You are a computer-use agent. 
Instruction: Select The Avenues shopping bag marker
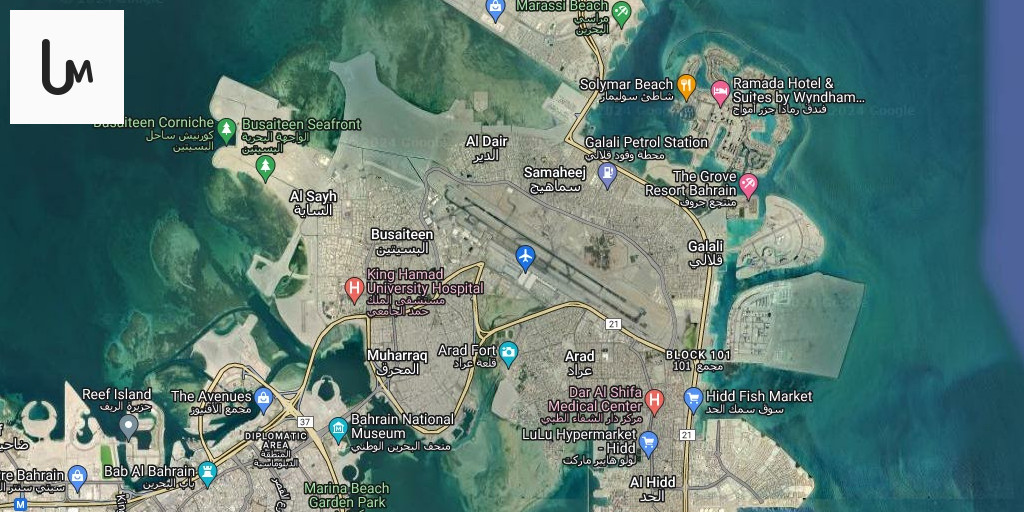click(x=263, y=399)
